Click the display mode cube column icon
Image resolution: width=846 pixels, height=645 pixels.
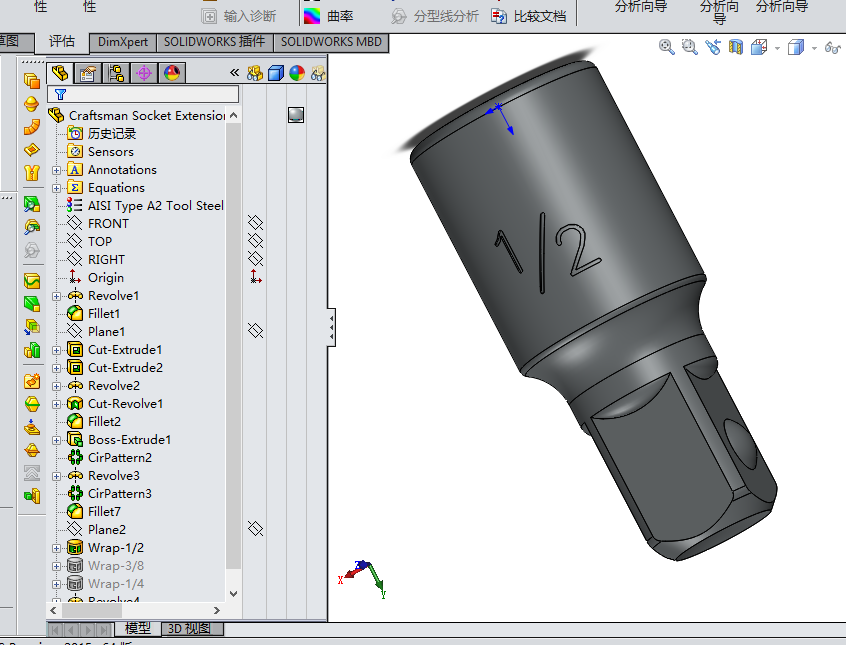pos(276,73)
